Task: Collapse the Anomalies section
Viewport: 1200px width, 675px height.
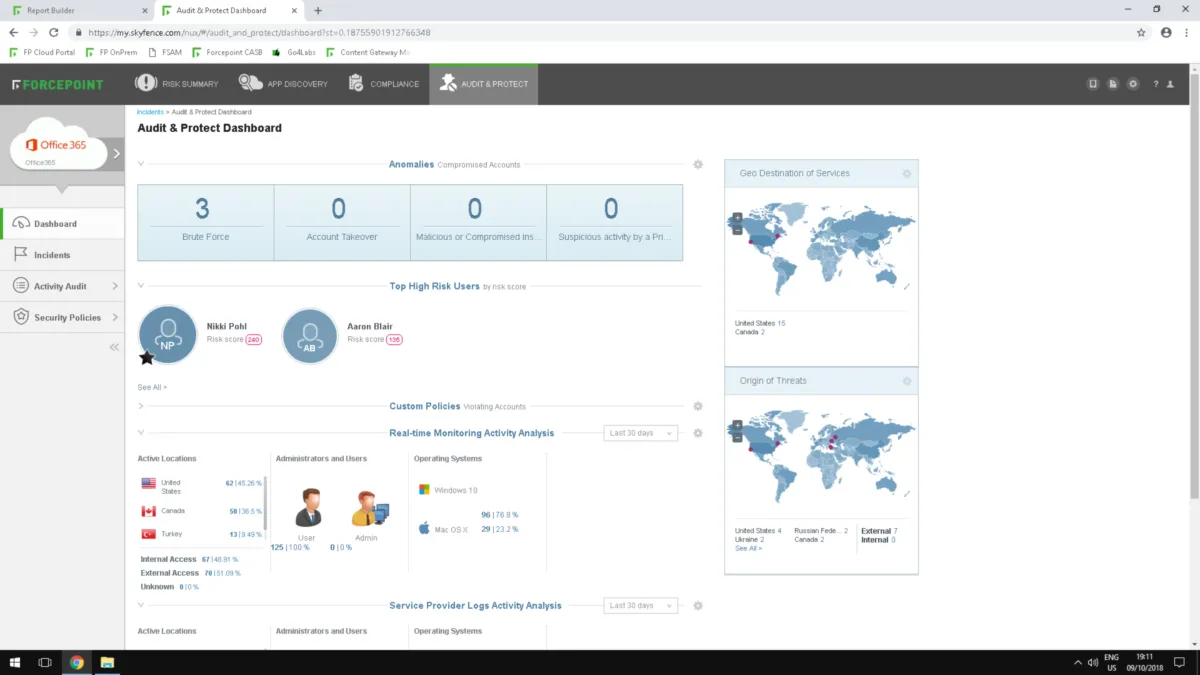Action: pyautogui.click(x=141, y=164)
